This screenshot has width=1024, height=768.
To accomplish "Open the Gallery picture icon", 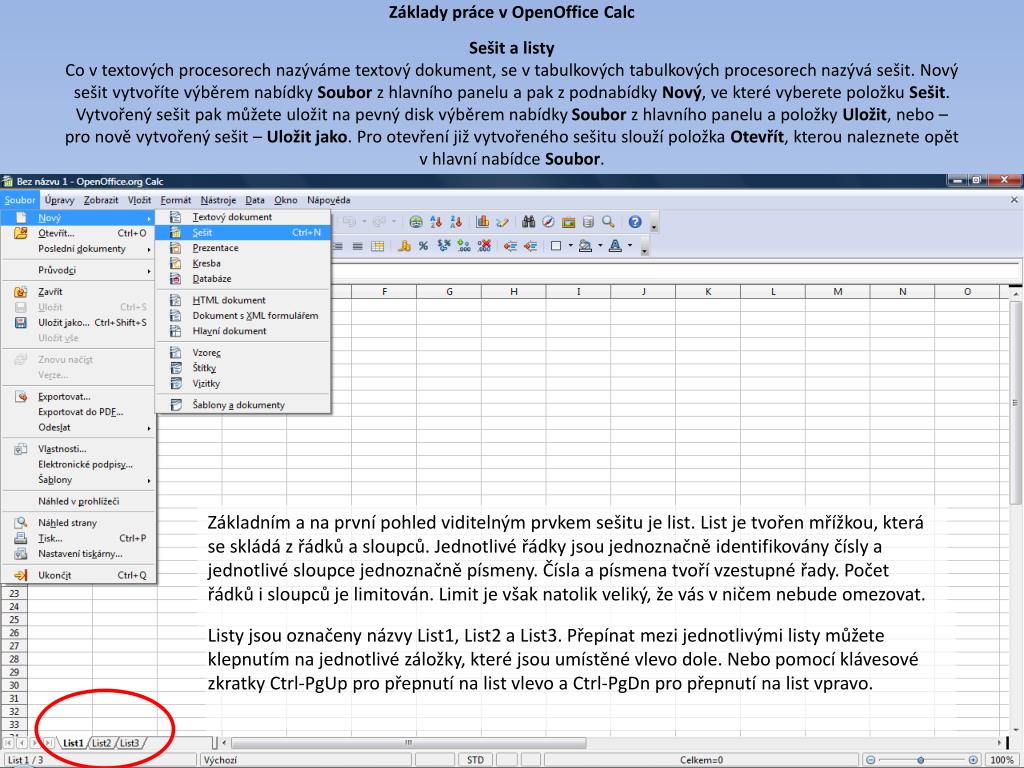I will (x=568, y=222).
